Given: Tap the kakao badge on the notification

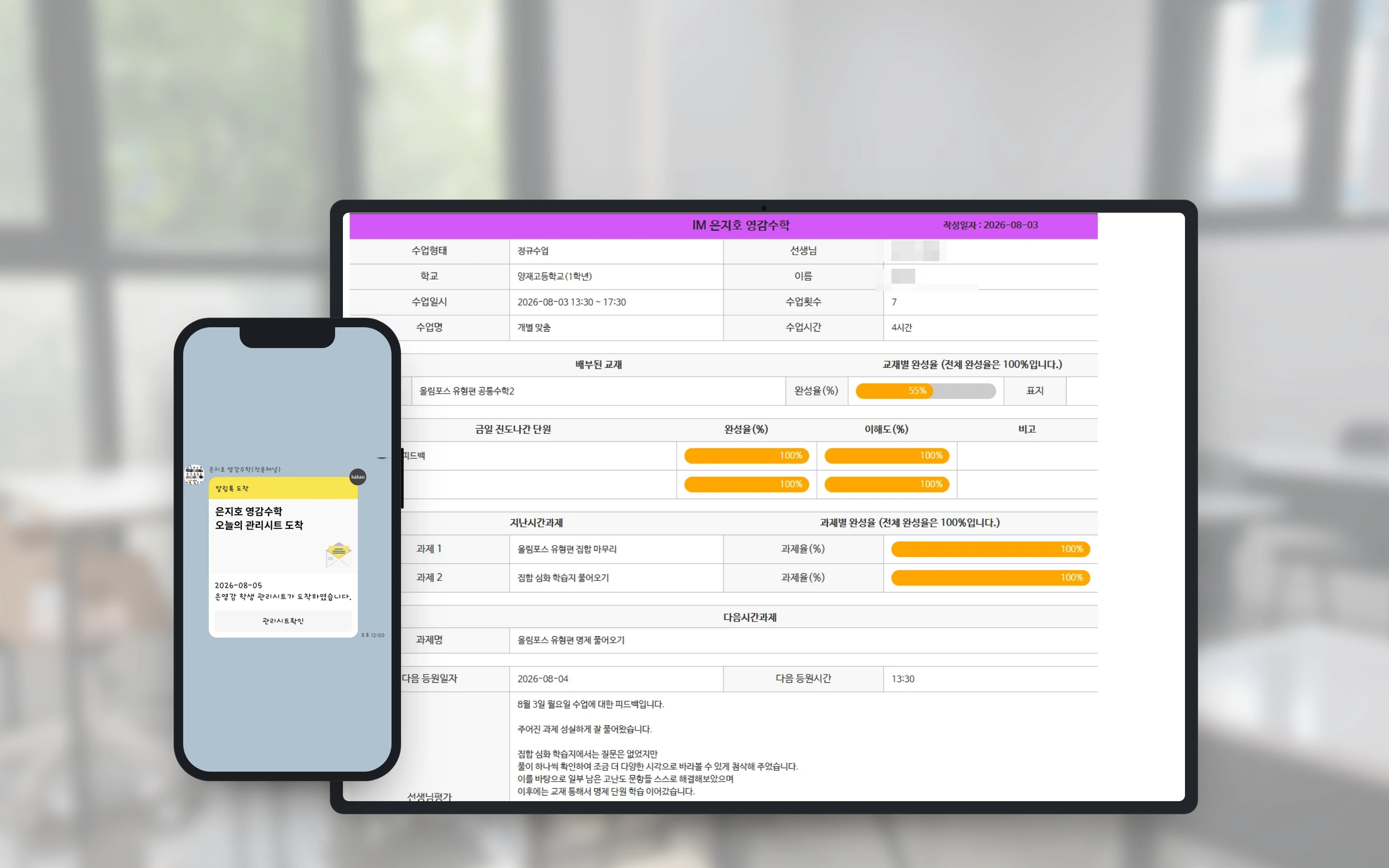Looking at the screenshot, I should [358, 477].
